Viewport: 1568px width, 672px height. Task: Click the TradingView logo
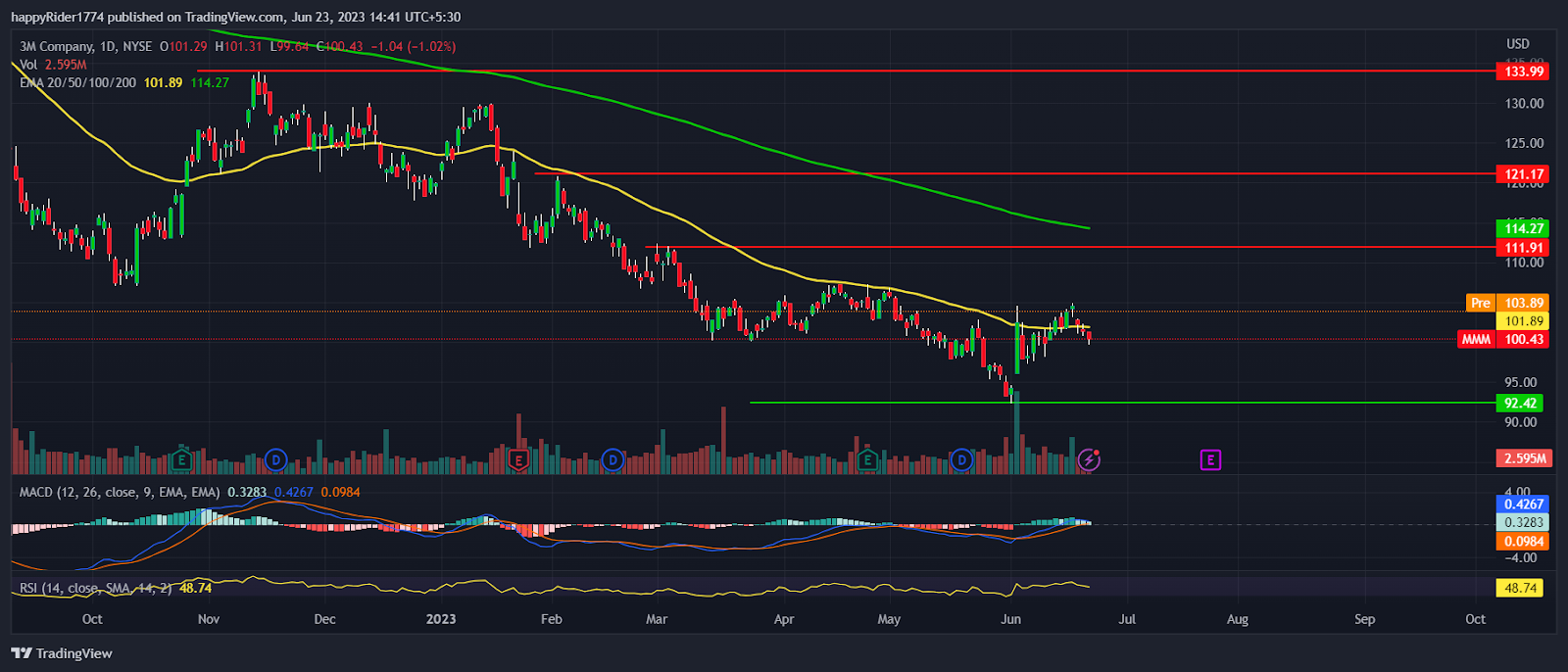click(x=62, y=653)
